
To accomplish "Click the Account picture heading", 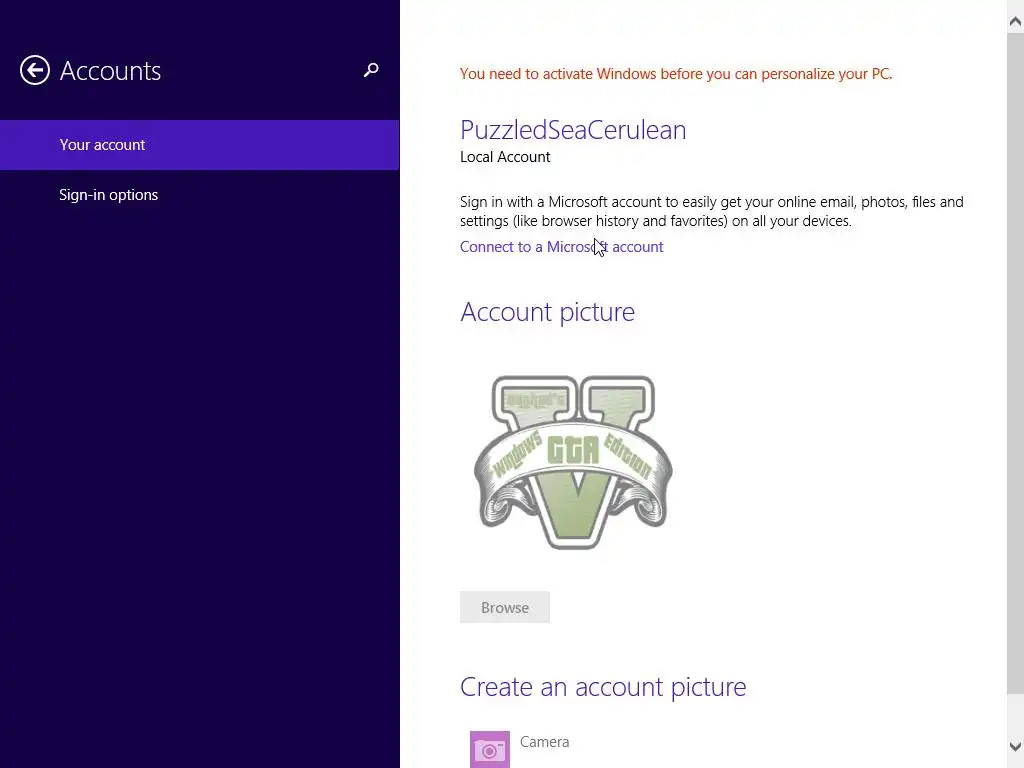I will coord(547,312).
